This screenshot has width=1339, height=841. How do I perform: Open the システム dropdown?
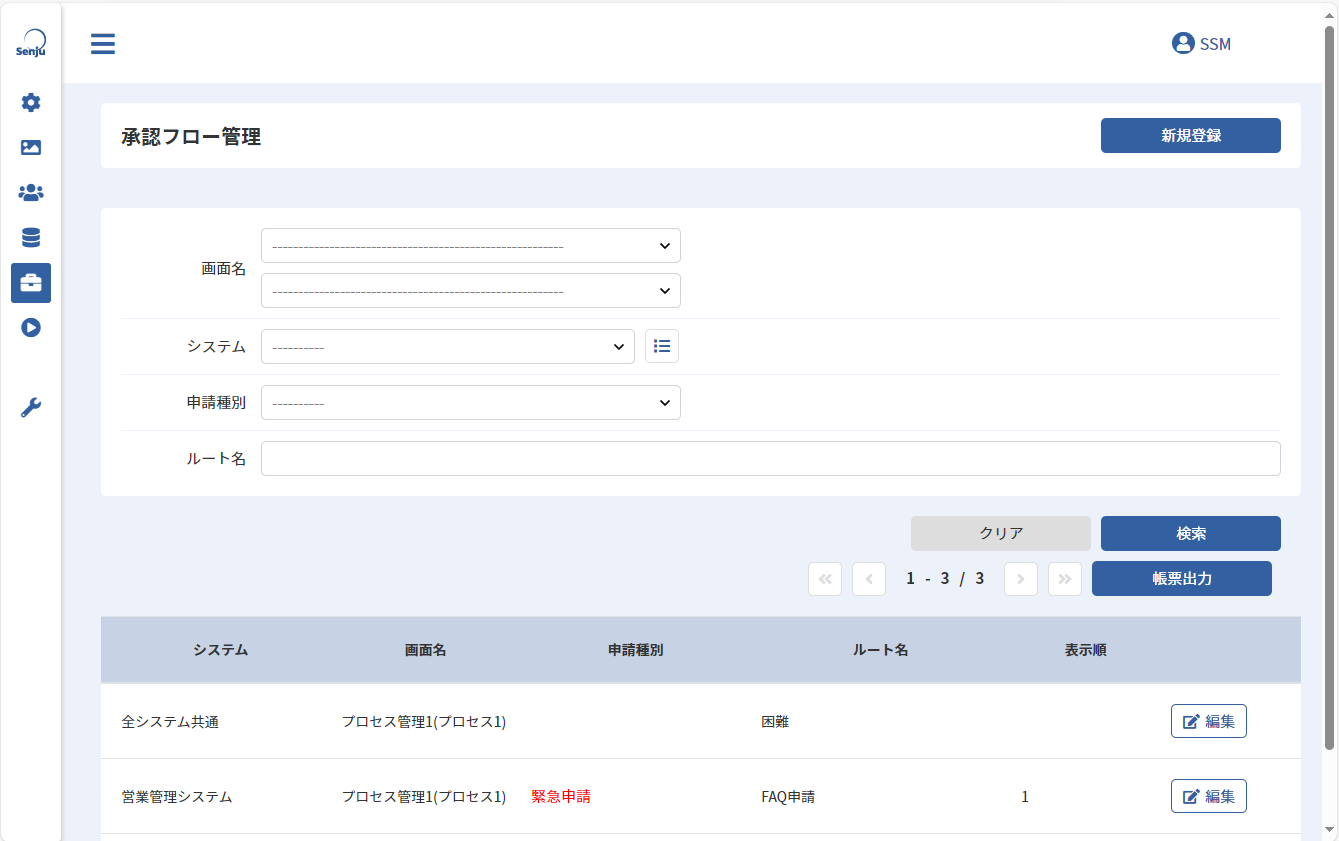pos(448,347)
